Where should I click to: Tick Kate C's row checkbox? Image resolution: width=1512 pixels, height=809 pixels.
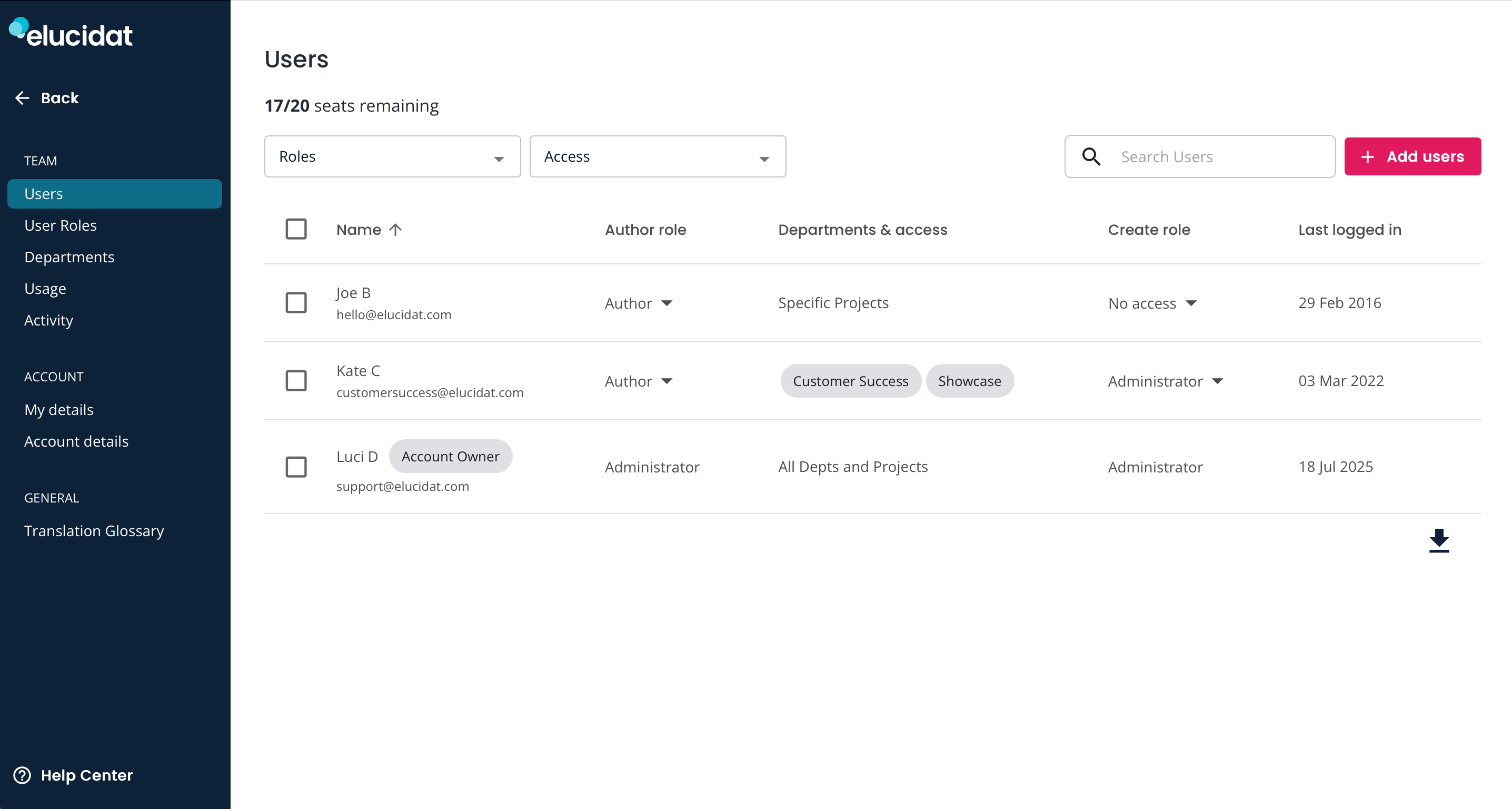tap(296, 380)
